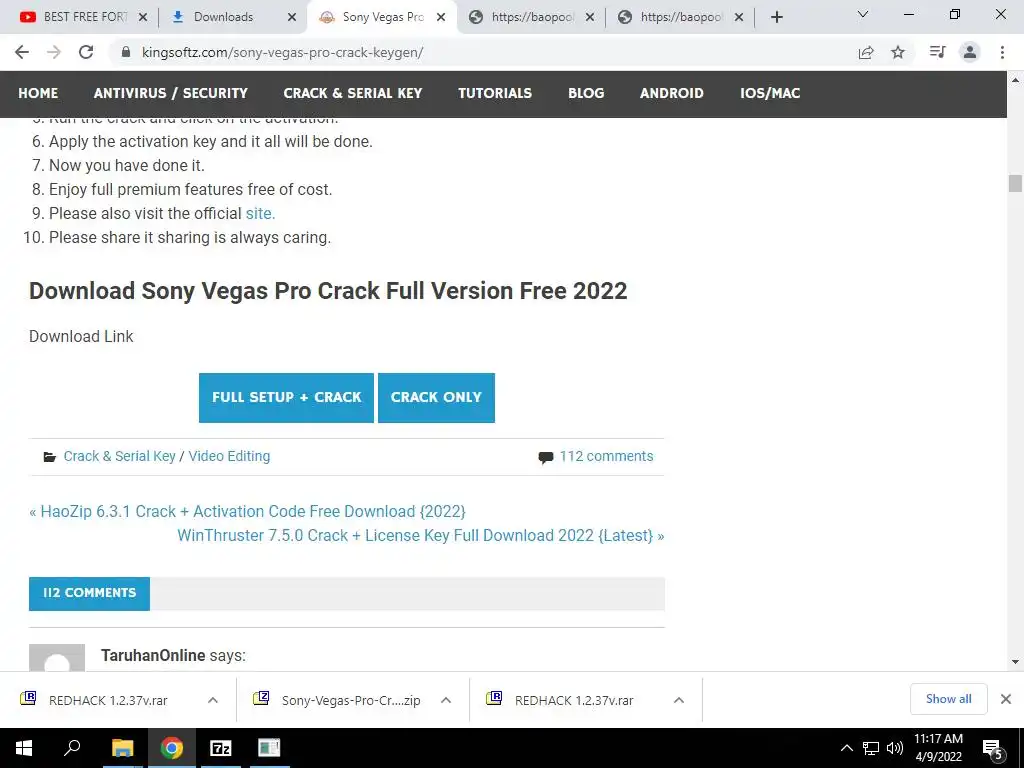This screenshot has width=1024, height=768.
Task: Open previous post HaoZip 6.3.1 Crack link
Action: pyautogui.click(x=253, y=511)
